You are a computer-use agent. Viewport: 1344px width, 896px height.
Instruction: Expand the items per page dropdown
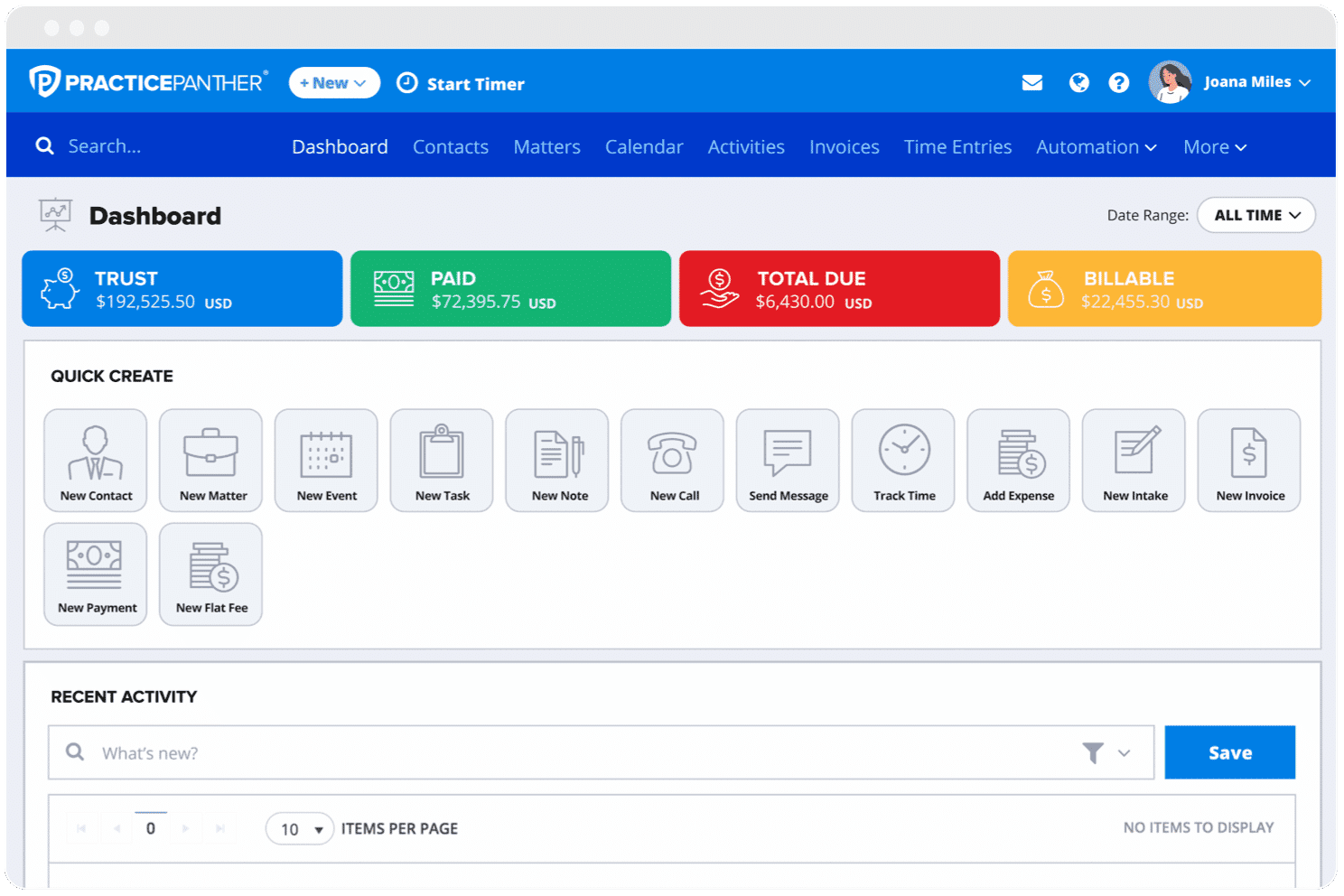click(x=299, y=828)
